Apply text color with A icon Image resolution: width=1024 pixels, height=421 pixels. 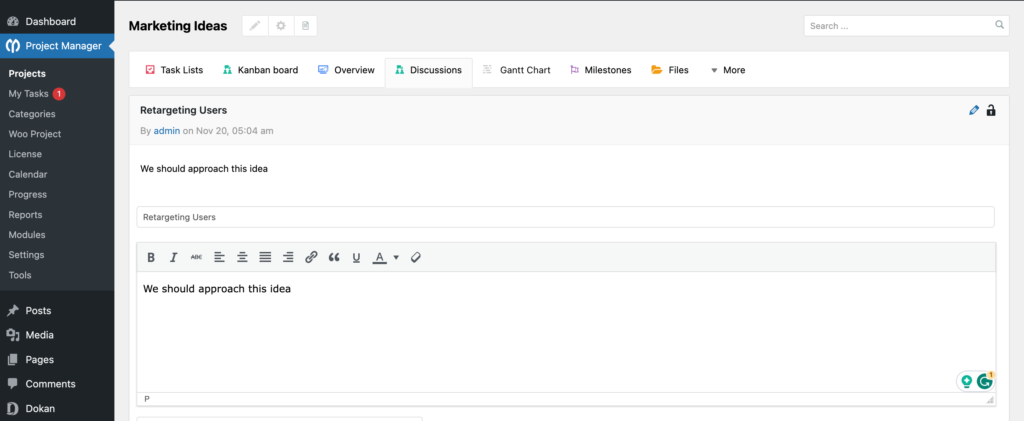pyautogui.click(x=379, y=257)
